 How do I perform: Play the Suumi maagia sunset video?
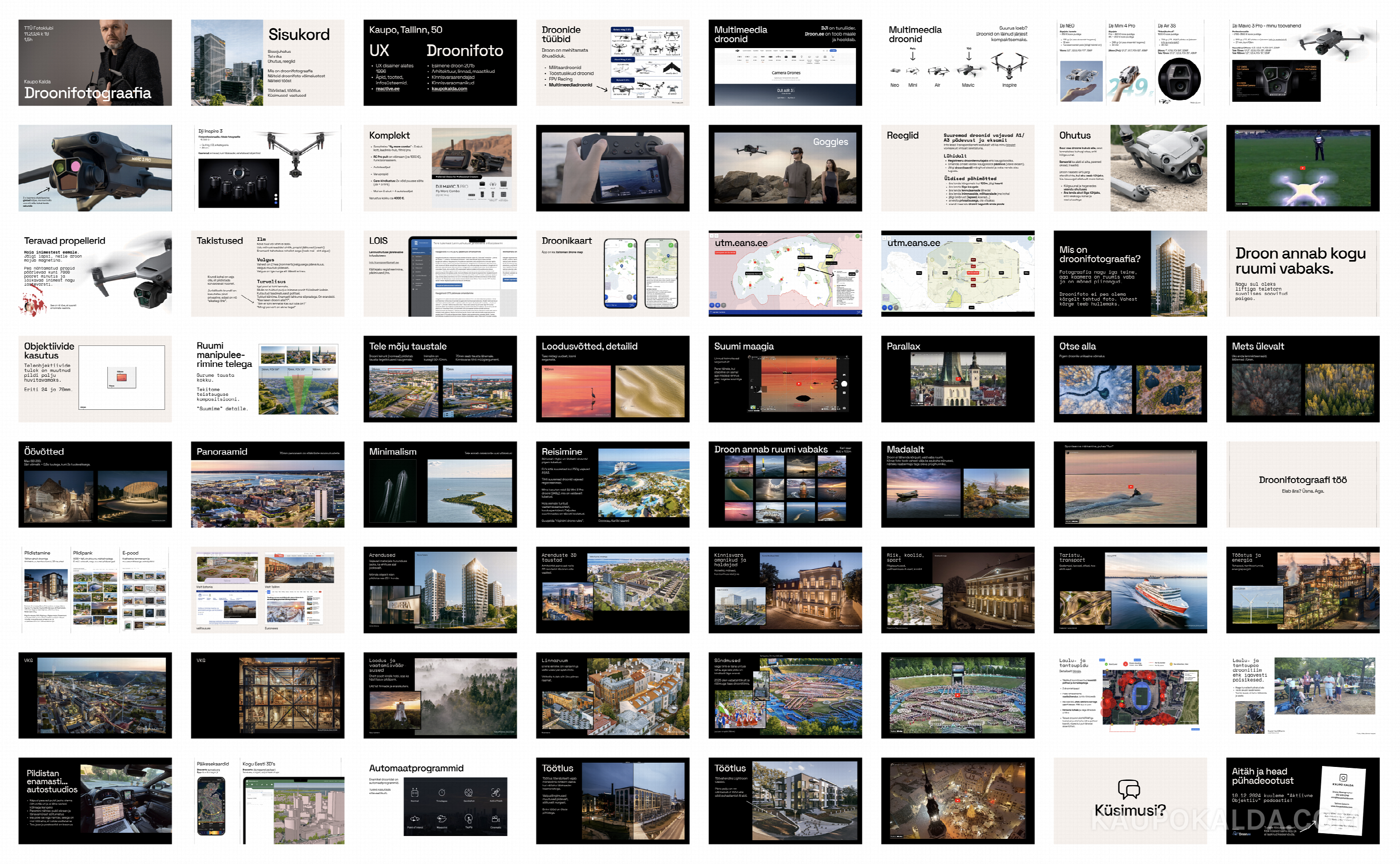[x=798, y=383]
